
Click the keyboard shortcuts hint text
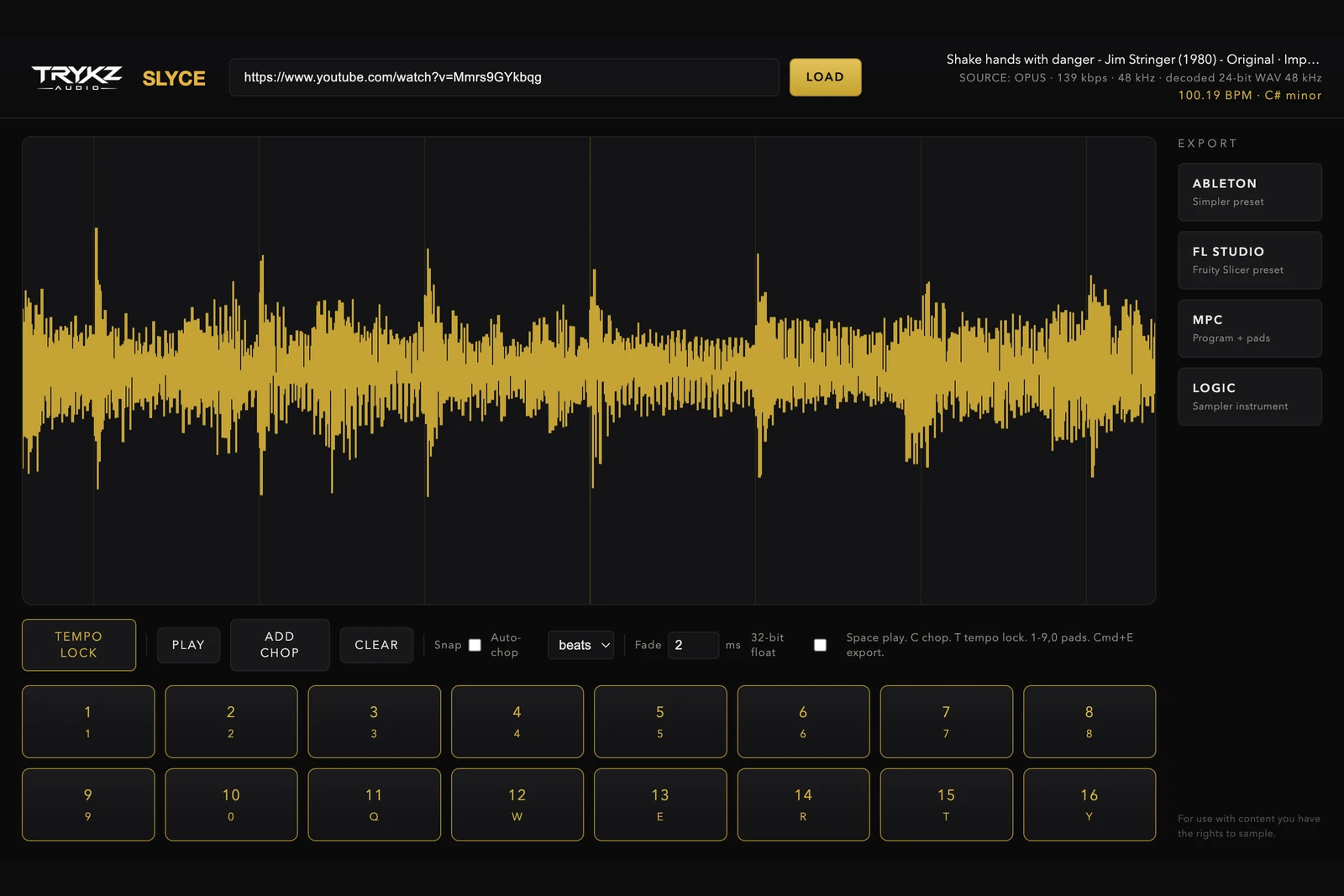coord(990,645)
